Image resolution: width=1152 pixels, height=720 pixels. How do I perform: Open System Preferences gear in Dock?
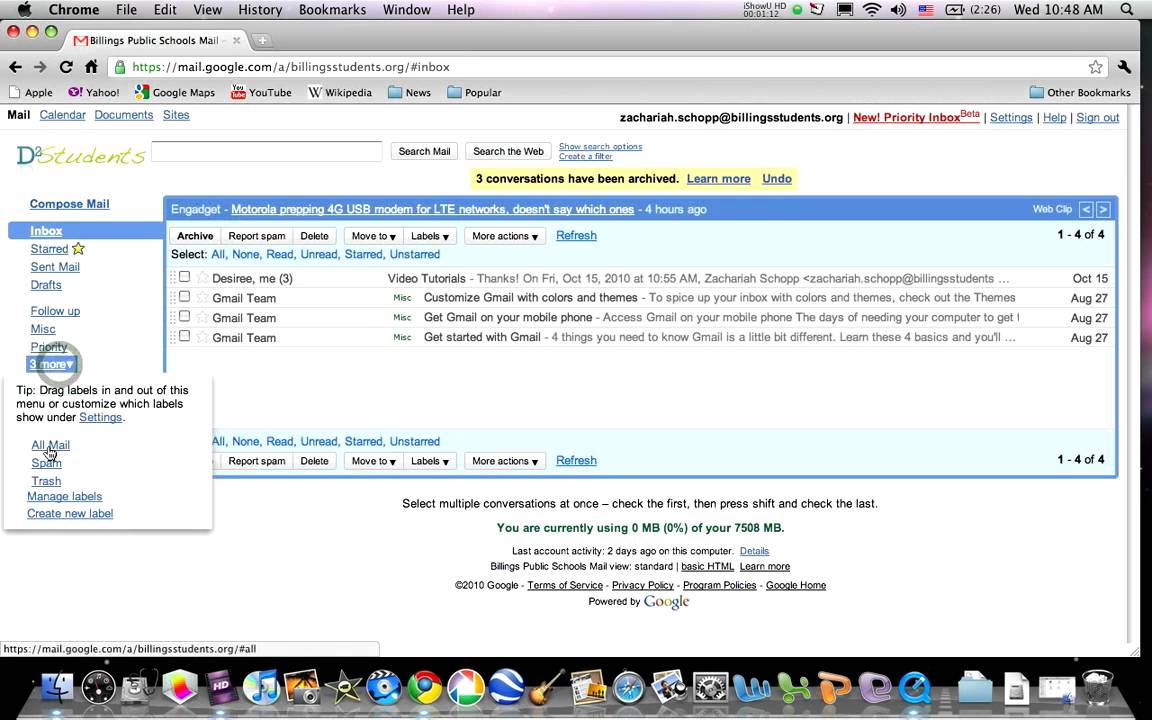tap(710, 688)
